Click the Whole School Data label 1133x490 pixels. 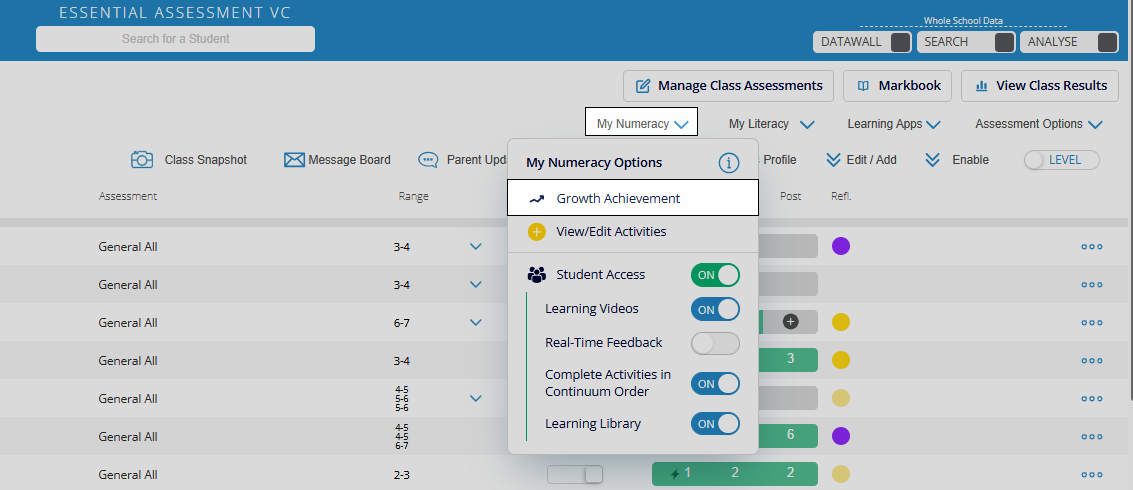coord(963,21)
